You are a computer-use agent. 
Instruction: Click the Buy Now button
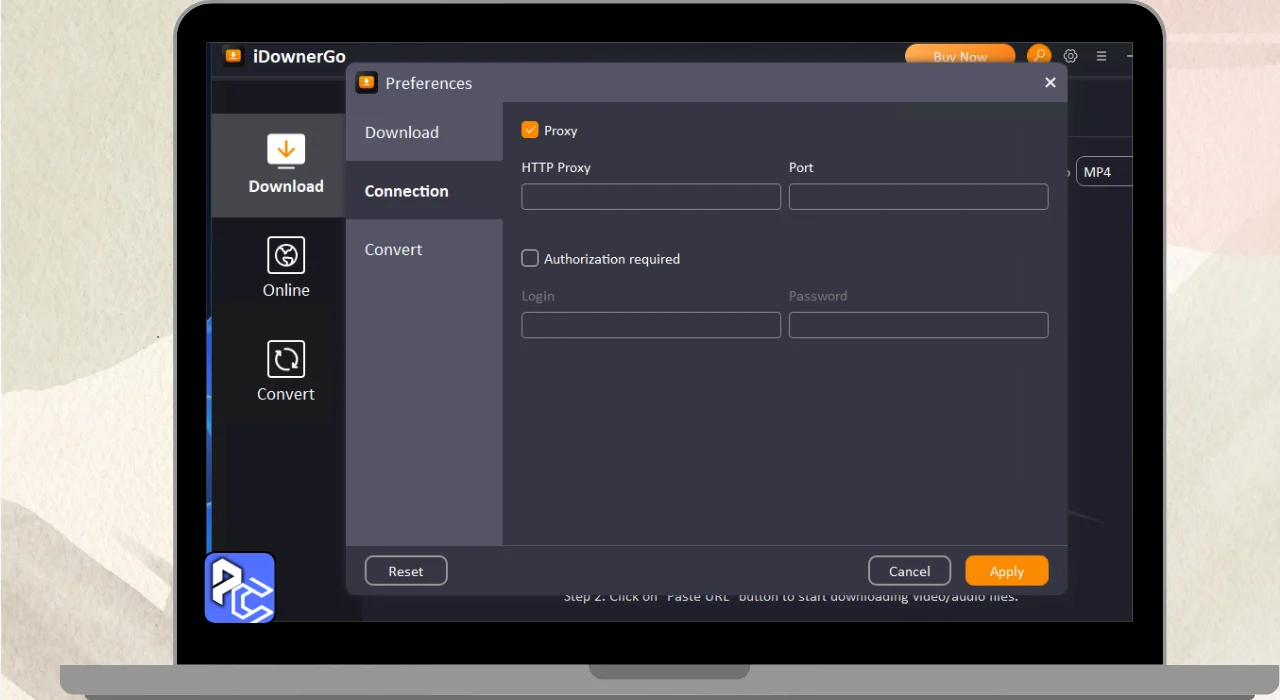tap(959, 57)
